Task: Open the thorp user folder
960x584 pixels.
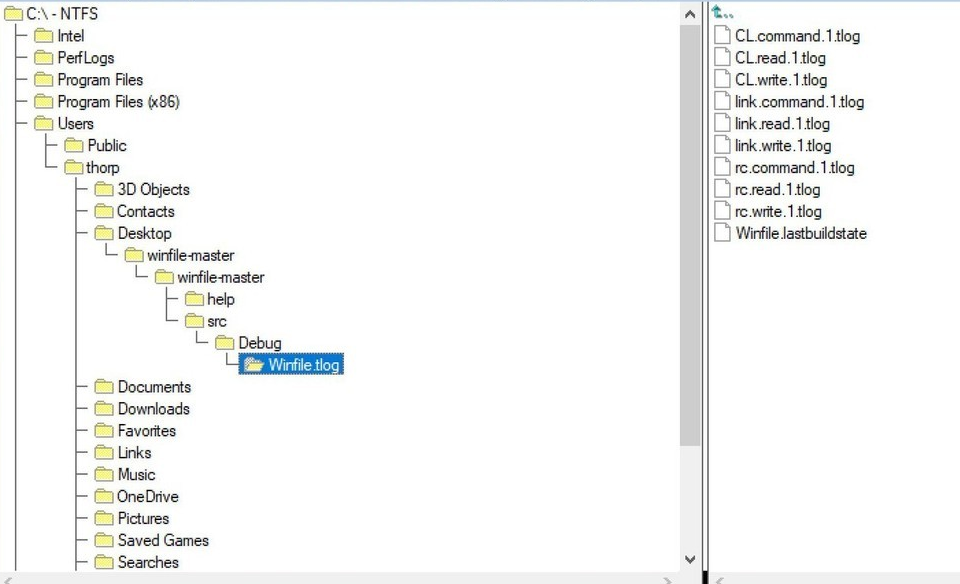Action: click(102, 168)
